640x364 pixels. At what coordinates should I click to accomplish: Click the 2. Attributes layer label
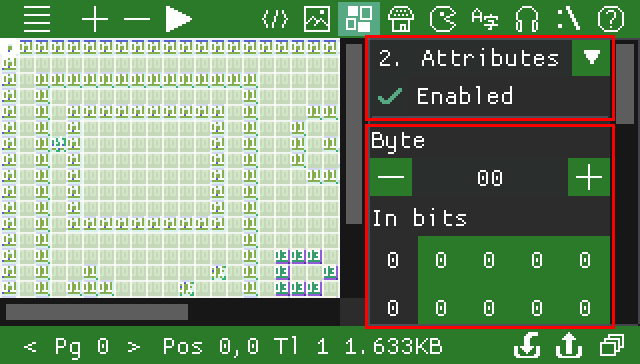(x=469, y=58)
